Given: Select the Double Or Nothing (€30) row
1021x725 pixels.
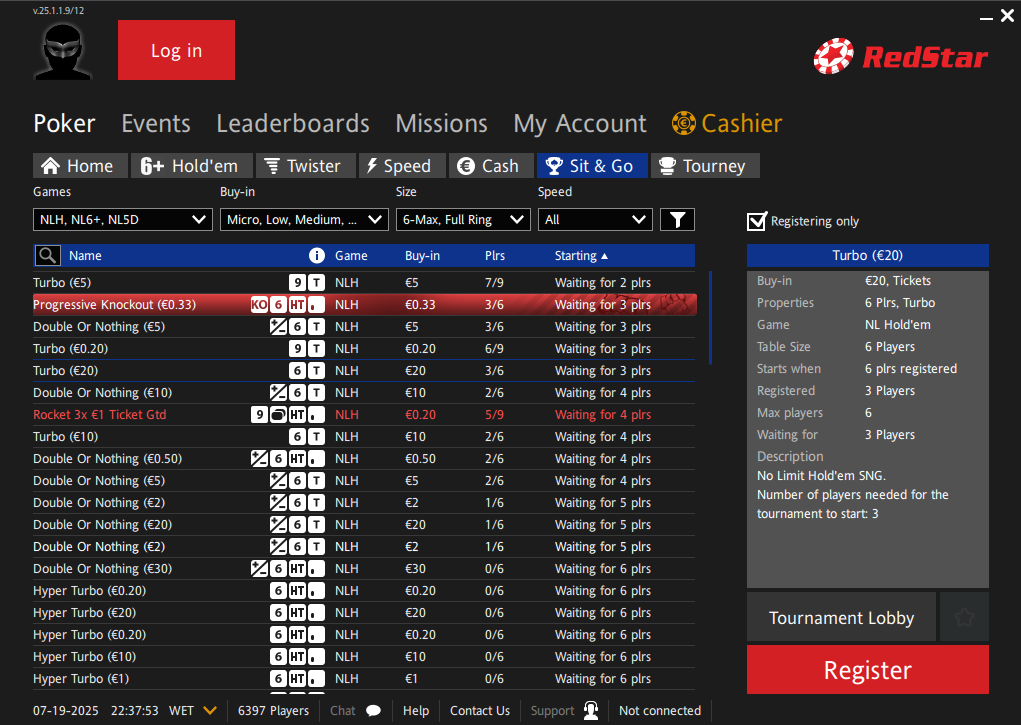Looking at the screenshot, I should pos(364,569).
